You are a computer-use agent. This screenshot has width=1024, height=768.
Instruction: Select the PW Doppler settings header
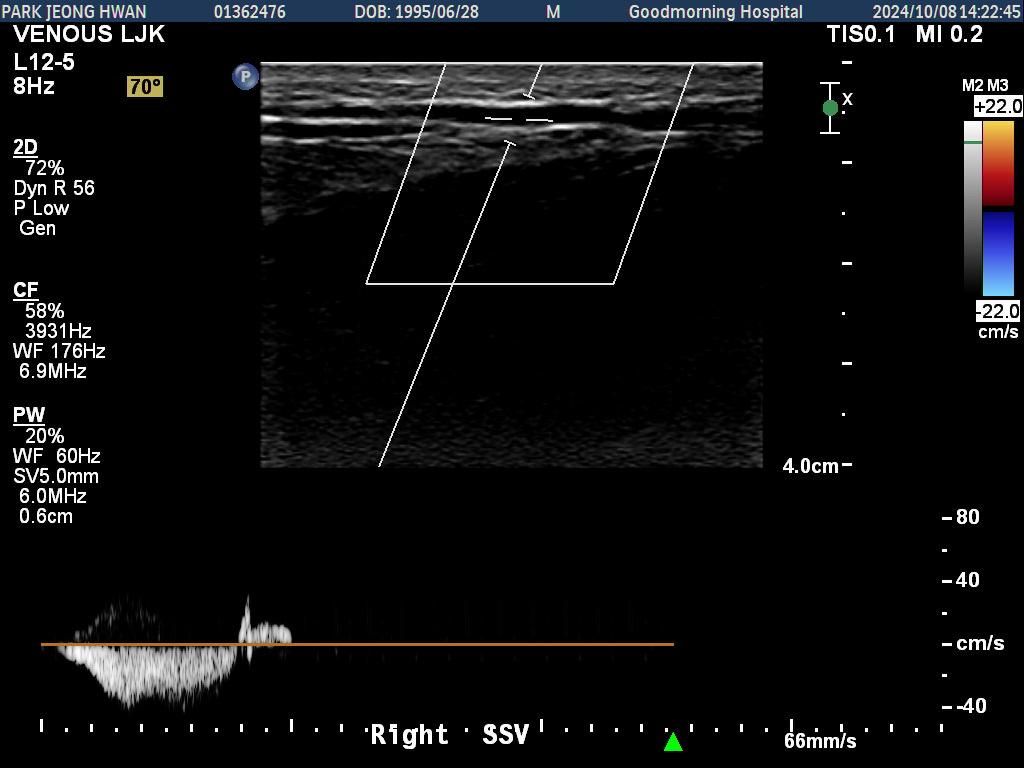coord(29,415)
